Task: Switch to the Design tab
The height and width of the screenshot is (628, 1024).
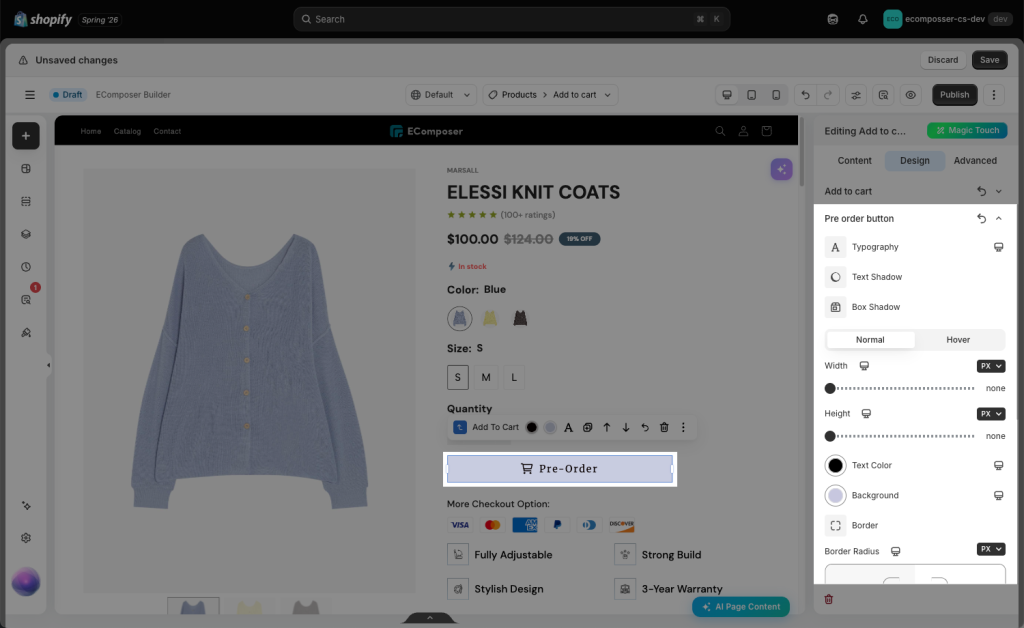Action: pos(914,161)
